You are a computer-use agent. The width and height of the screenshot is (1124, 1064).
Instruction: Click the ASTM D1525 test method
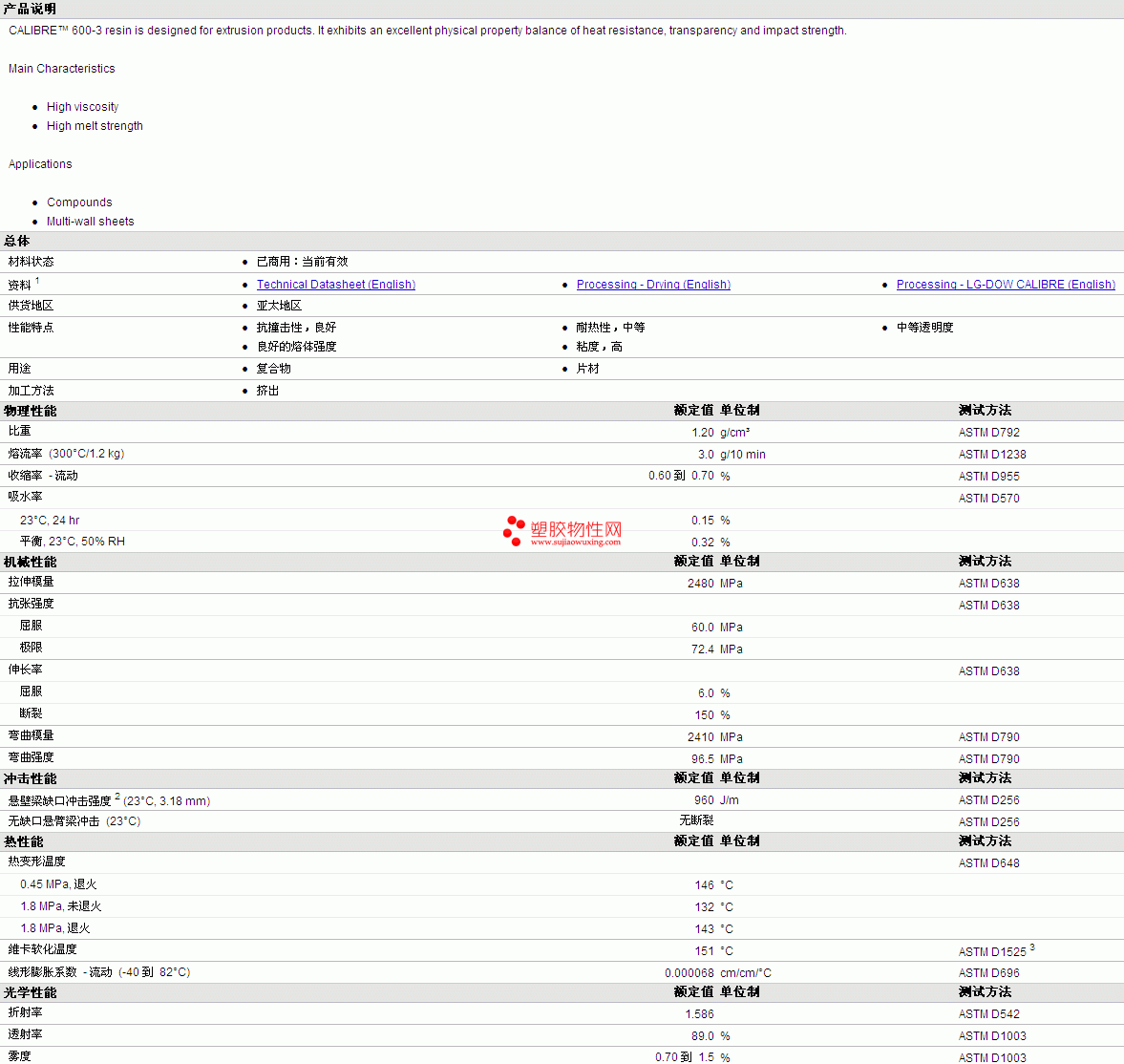992,952
